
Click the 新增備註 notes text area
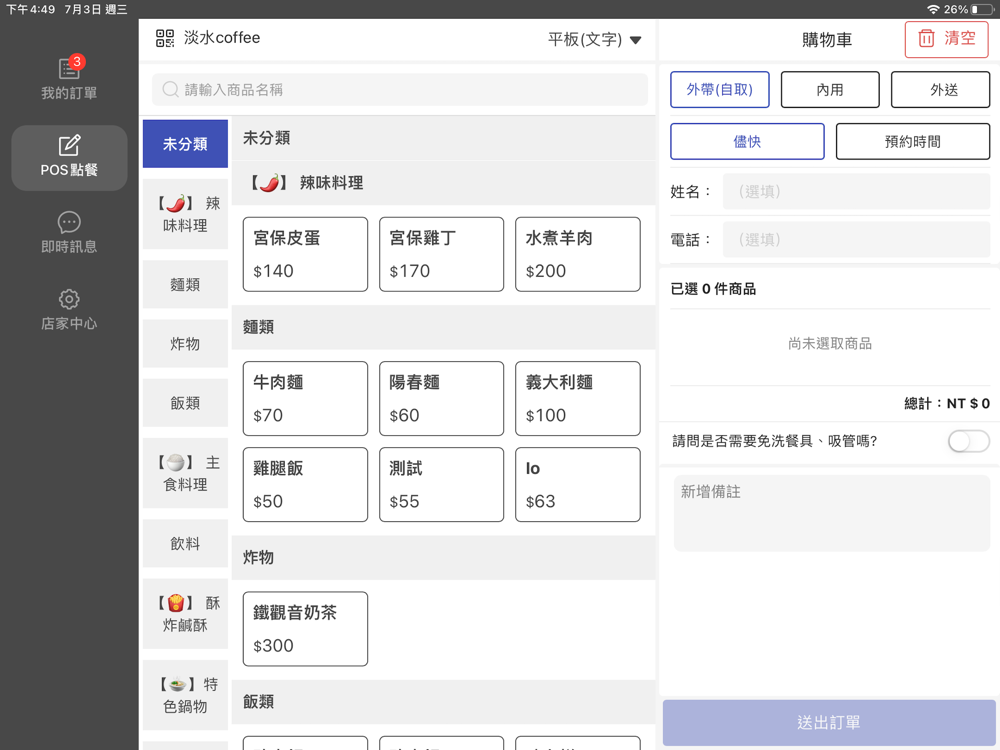[832, 513]
